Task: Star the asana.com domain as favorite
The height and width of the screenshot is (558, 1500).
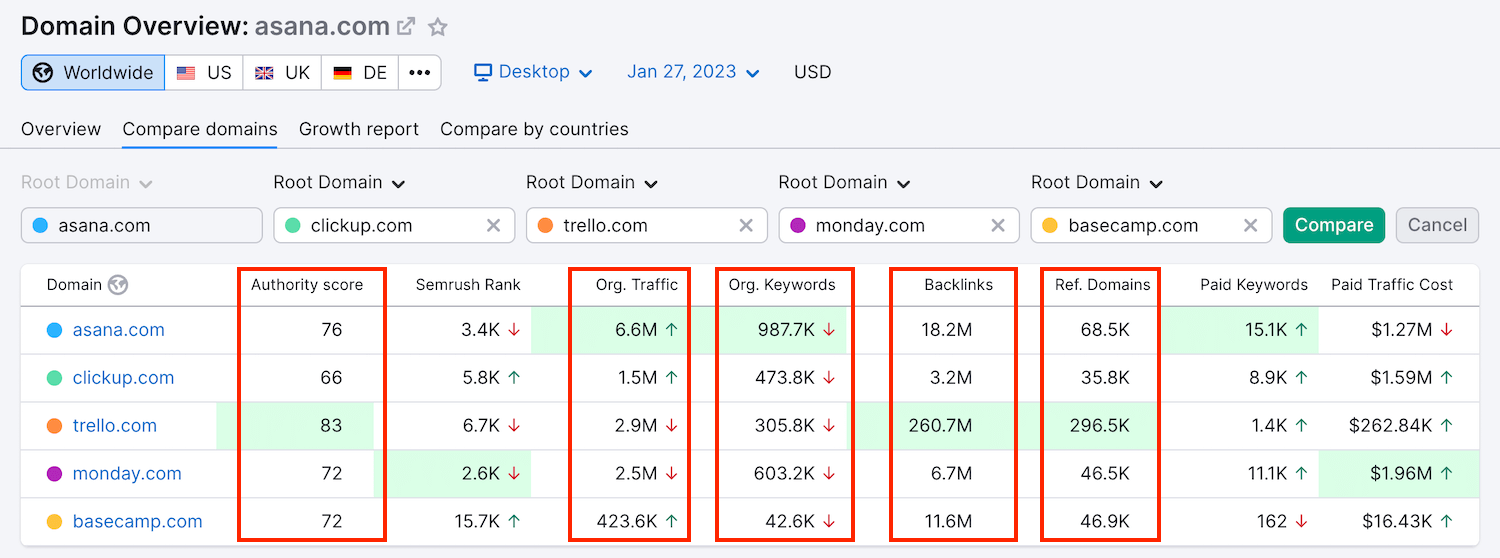Action: pyautogui.click(x=438, y=27)
